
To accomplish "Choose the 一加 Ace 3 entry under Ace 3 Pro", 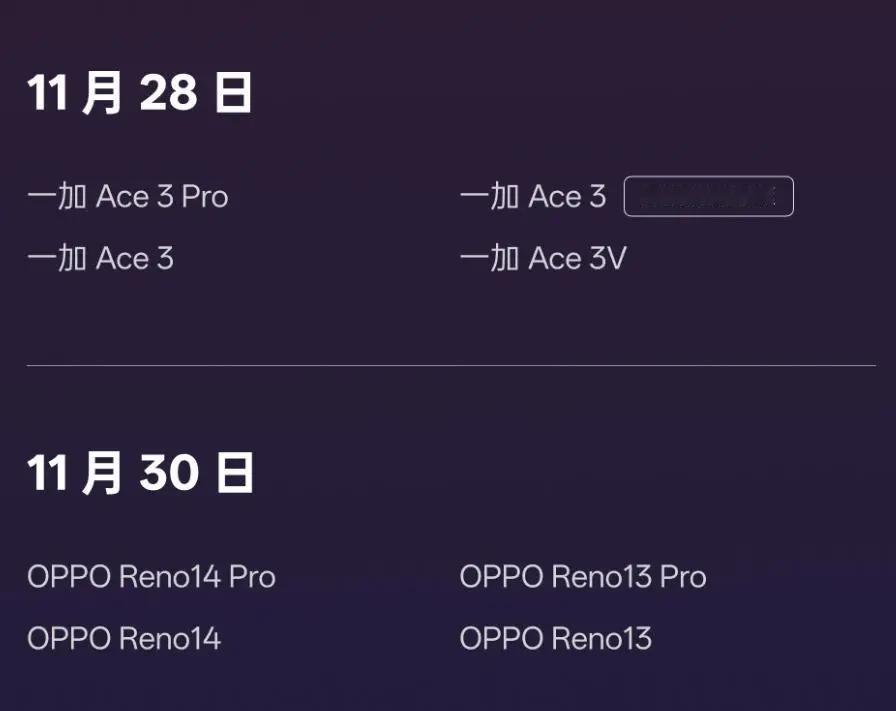I will pos(101,259).
